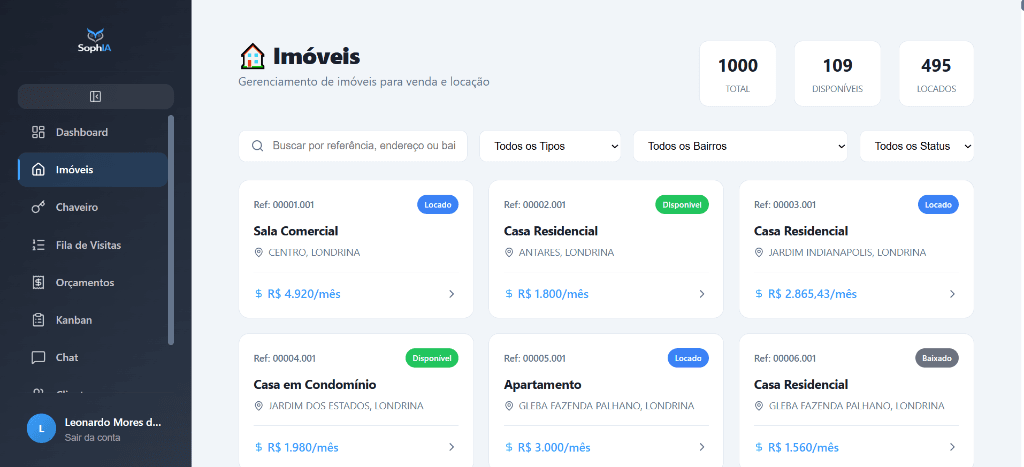Screen dimensions: 1024x467
Task: Open the Todos os Tipos dropdown
Action: pyautogui.click(x=550, y=146)
